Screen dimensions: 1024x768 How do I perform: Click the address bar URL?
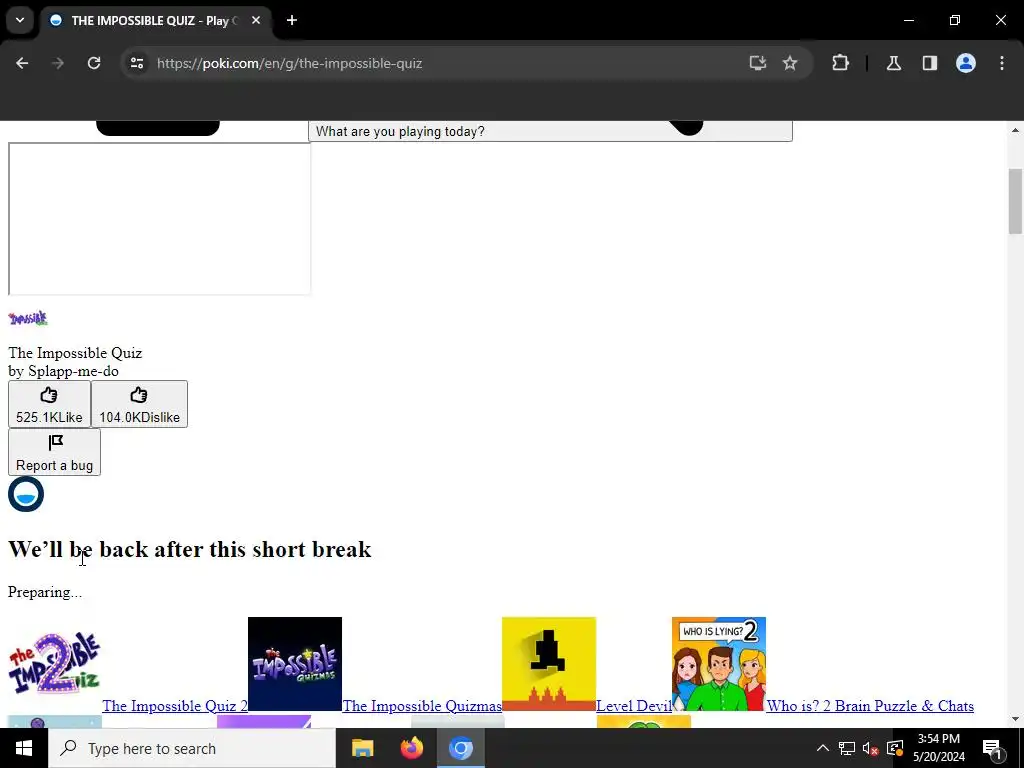point(289,63)
